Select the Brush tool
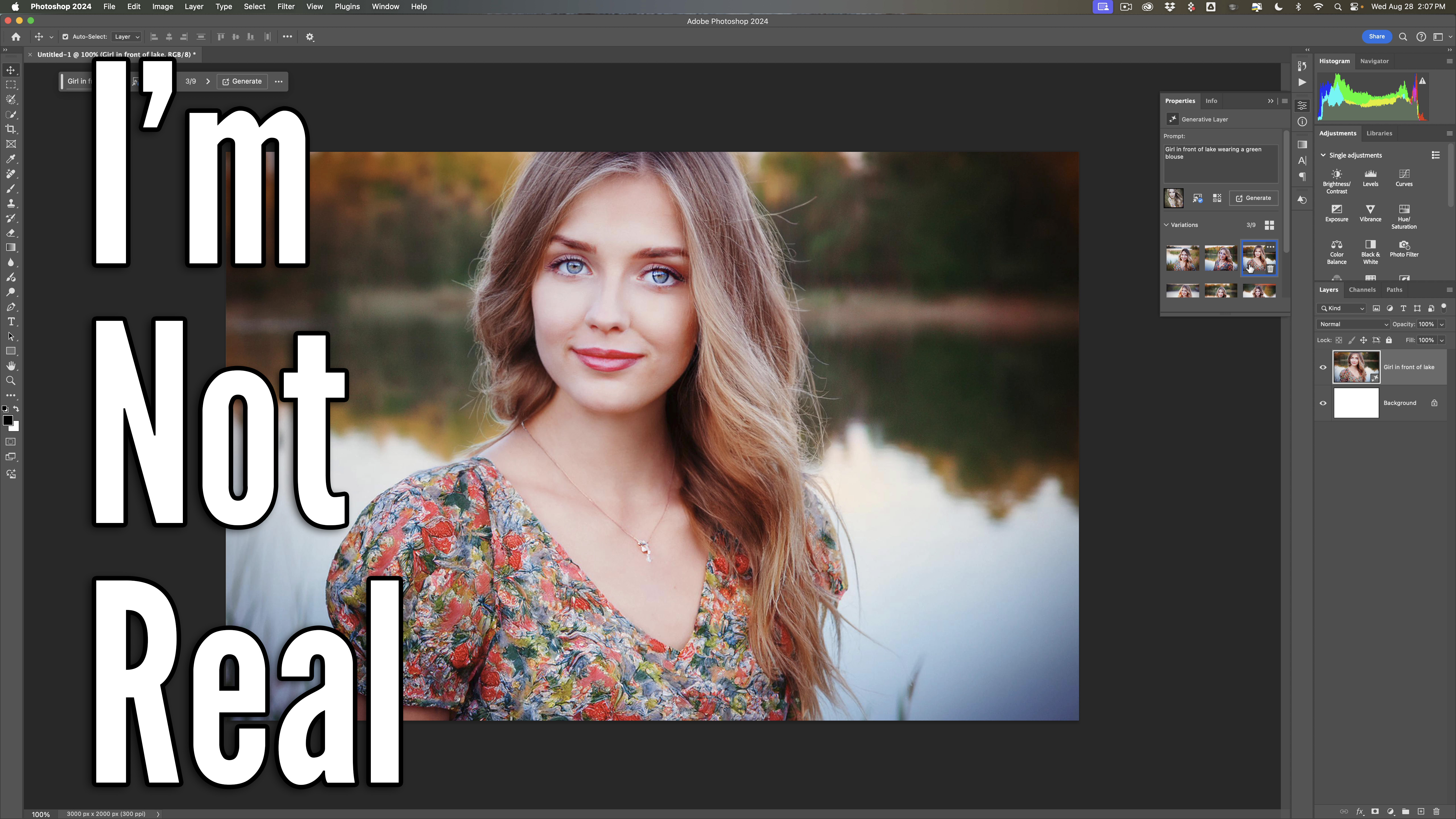This screenshot has width=1456, height=819. (x=11, y=189)
